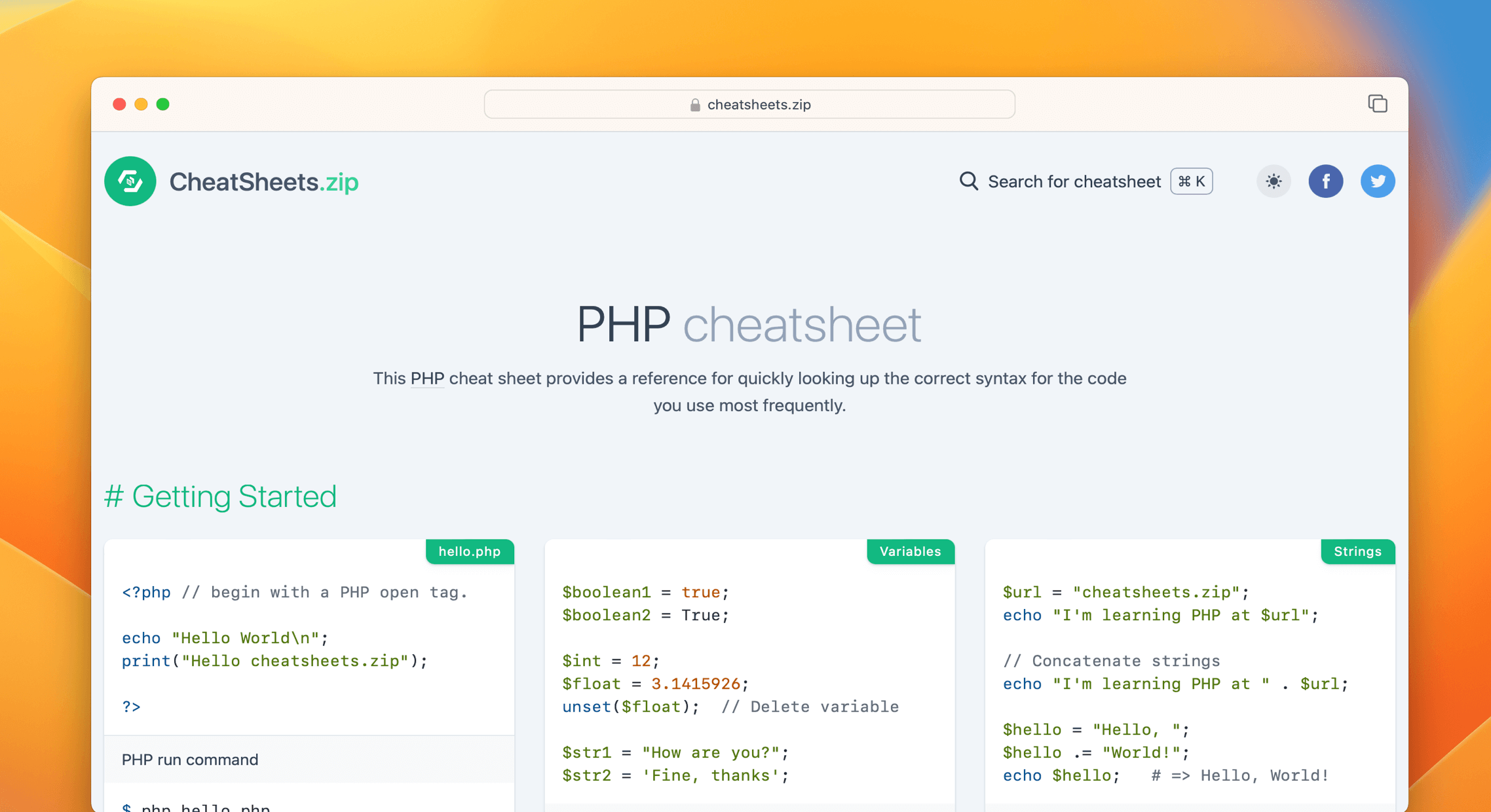Click the padlock icon in address bar
This screenshot has width=1491, height=812.
tap(695, 105)
